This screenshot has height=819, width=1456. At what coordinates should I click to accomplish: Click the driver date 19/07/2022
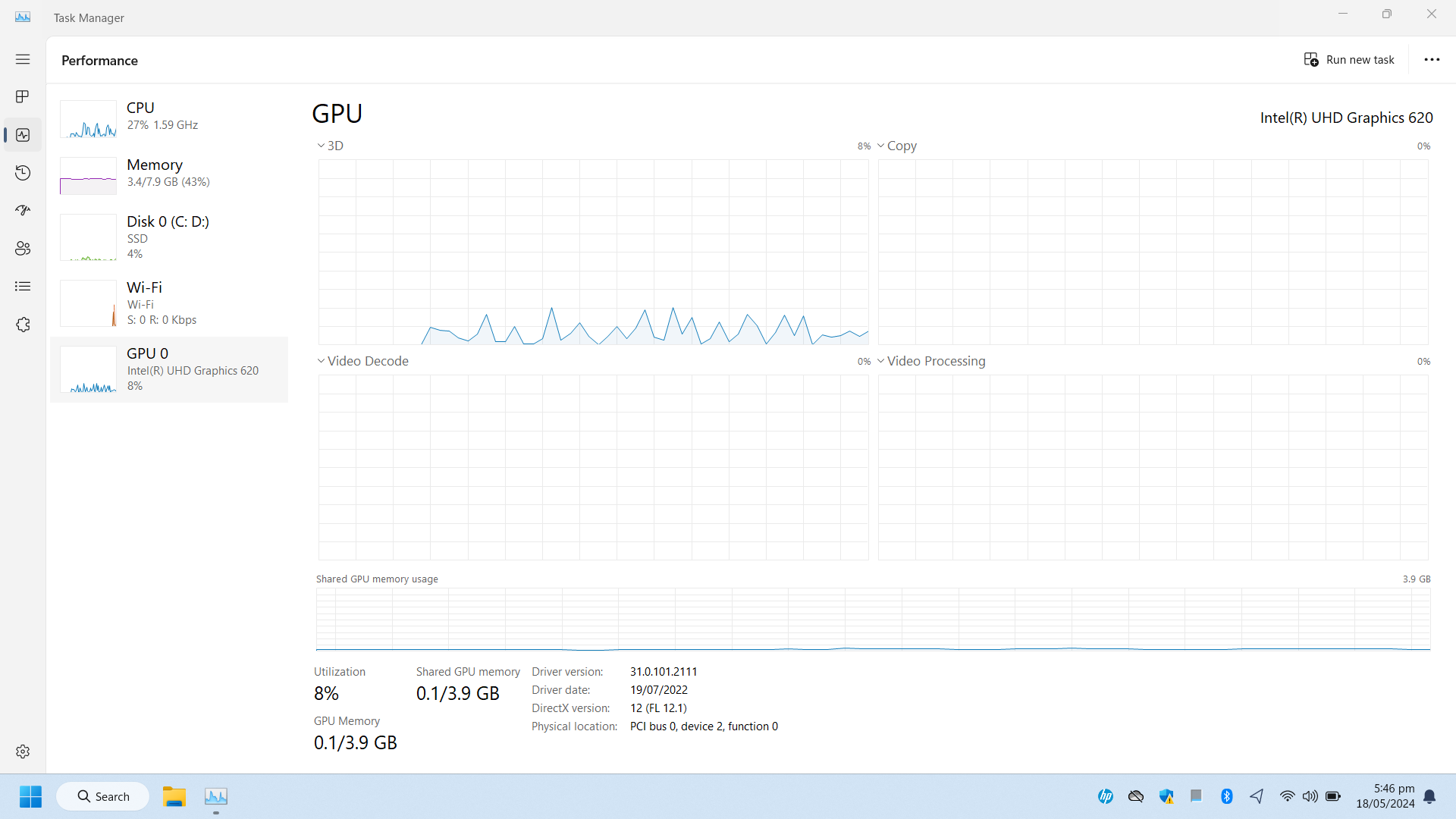[x=659, y=690]
